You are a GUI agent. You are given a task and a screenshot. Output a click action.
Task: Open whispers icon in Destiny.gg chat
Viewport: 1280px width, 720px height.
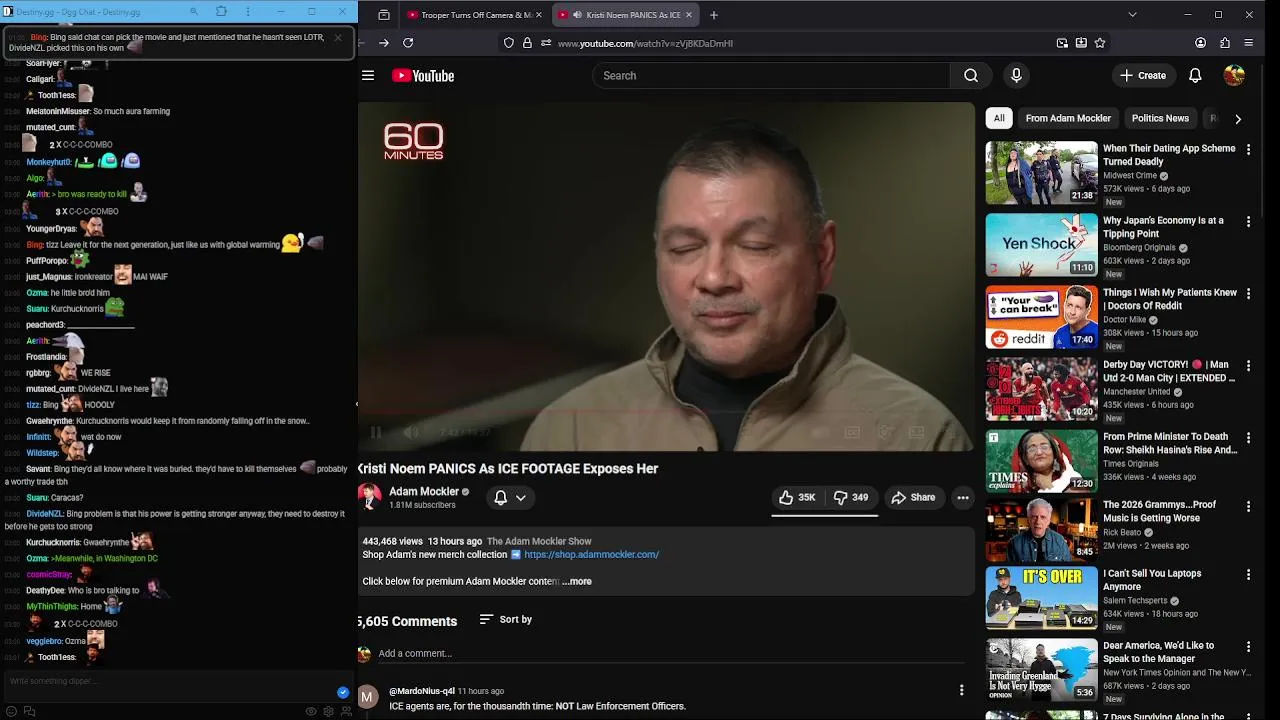29,711
